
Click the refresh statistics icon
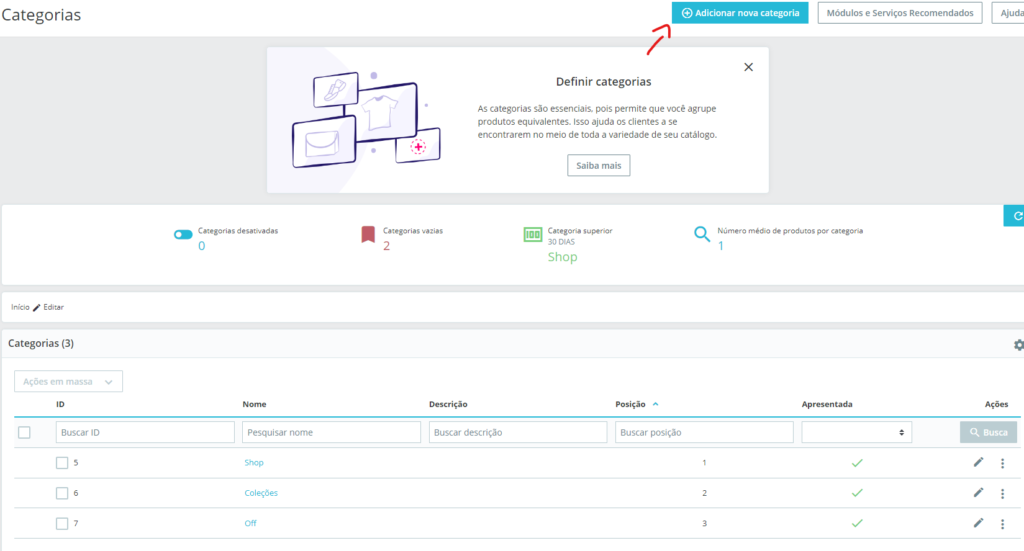[1016, 216]
